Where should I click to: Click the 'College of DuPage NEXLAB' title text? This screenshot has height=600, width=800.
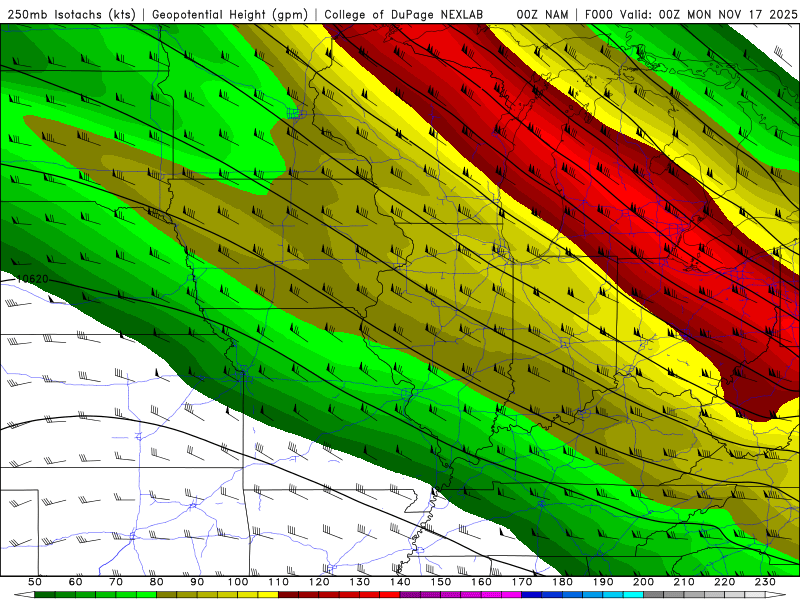pos(403,14)
